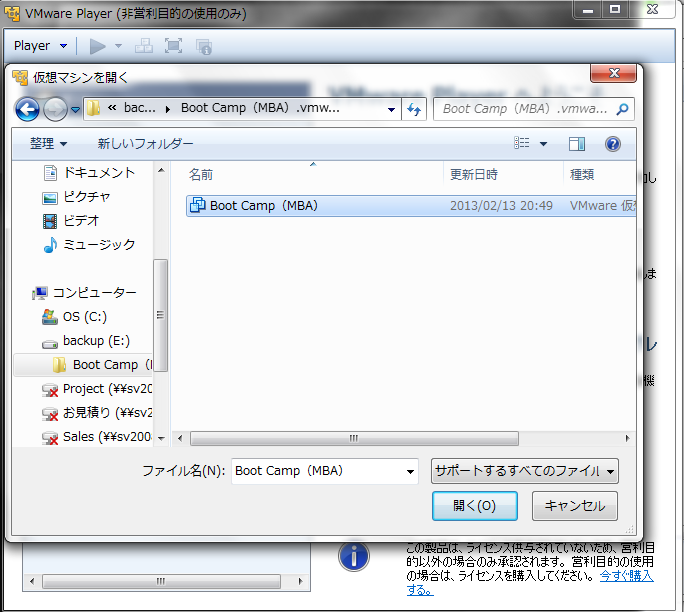Sort by the 名前 column header
Viewport: 684px width, 612px height.
coord(201,175)
